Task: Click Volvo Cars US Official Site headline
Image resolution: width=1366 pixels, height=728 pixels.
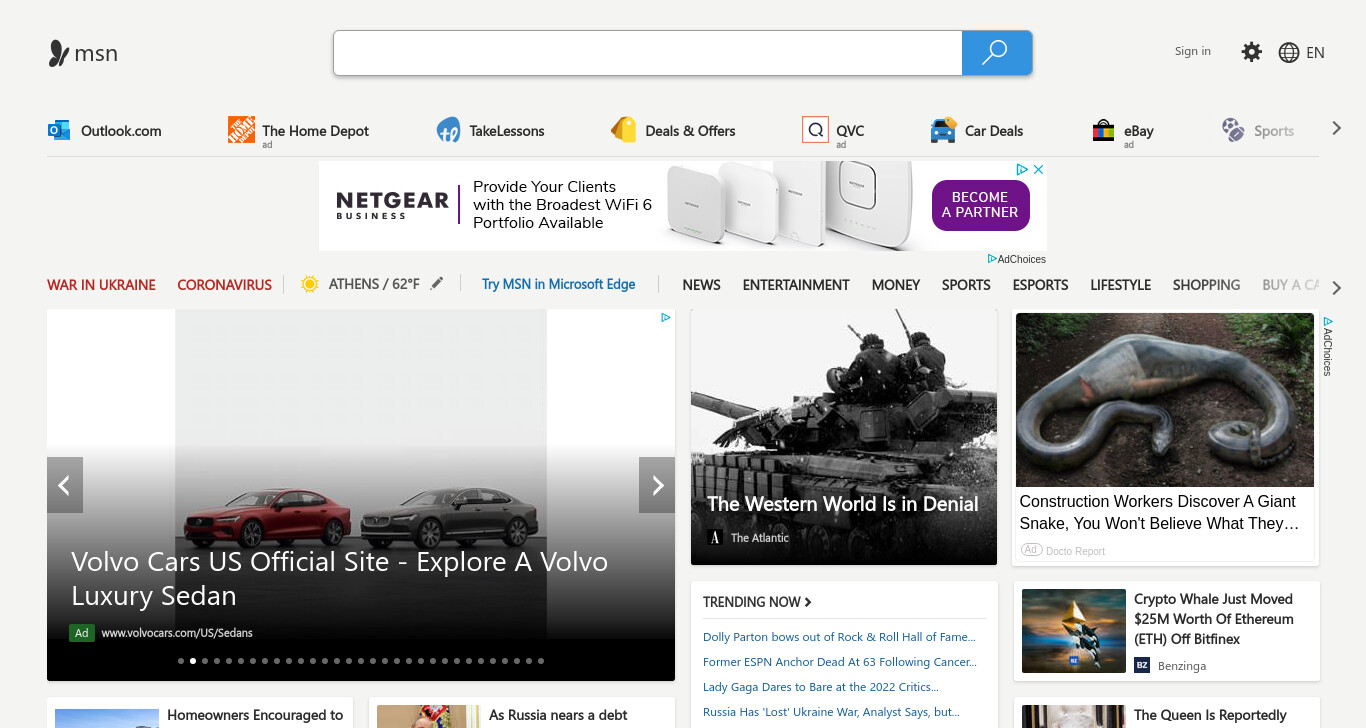Action: (x=339, y=578)
